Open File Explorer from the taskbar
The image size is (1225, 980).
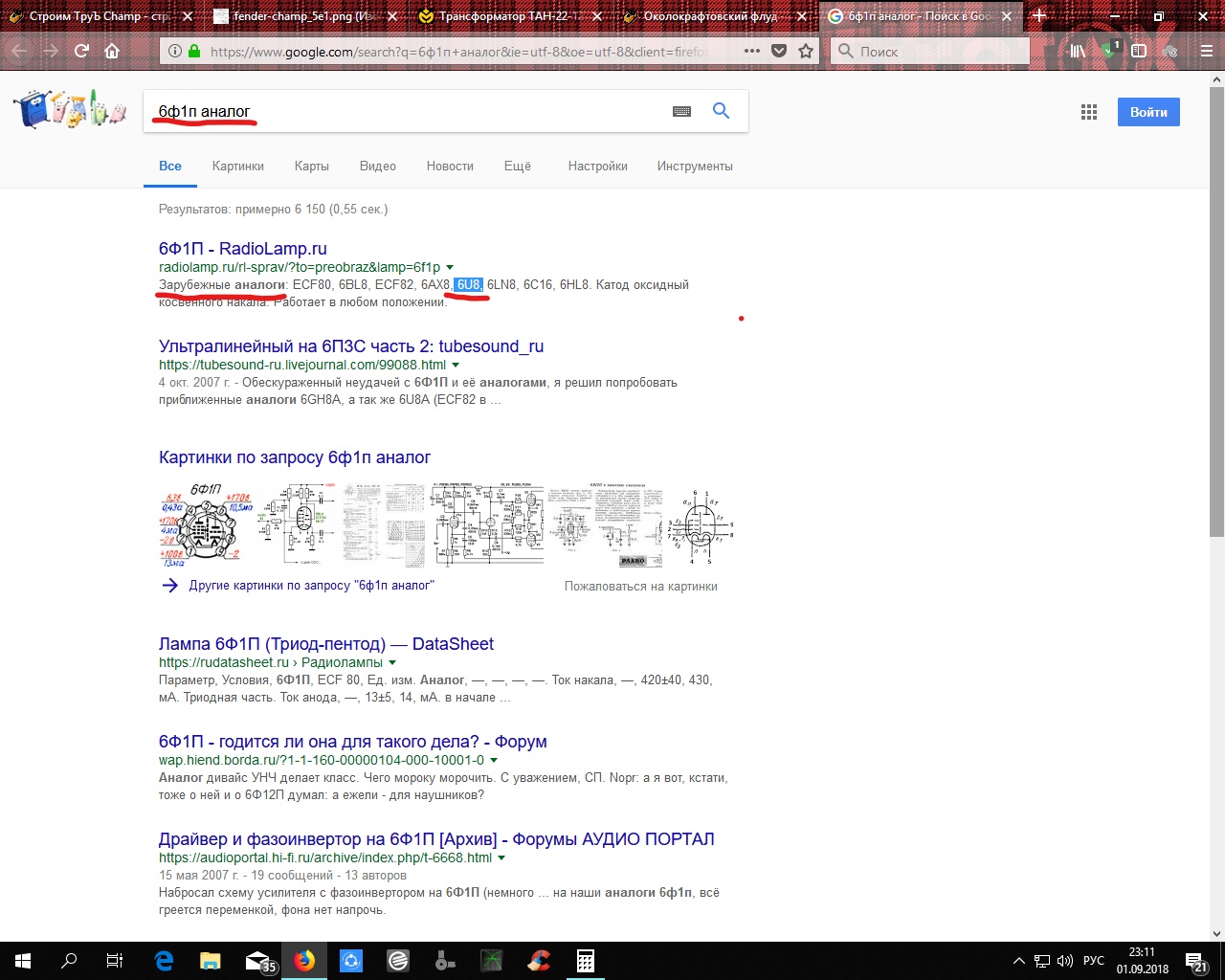pyautogui.click(x=211, y=961)
